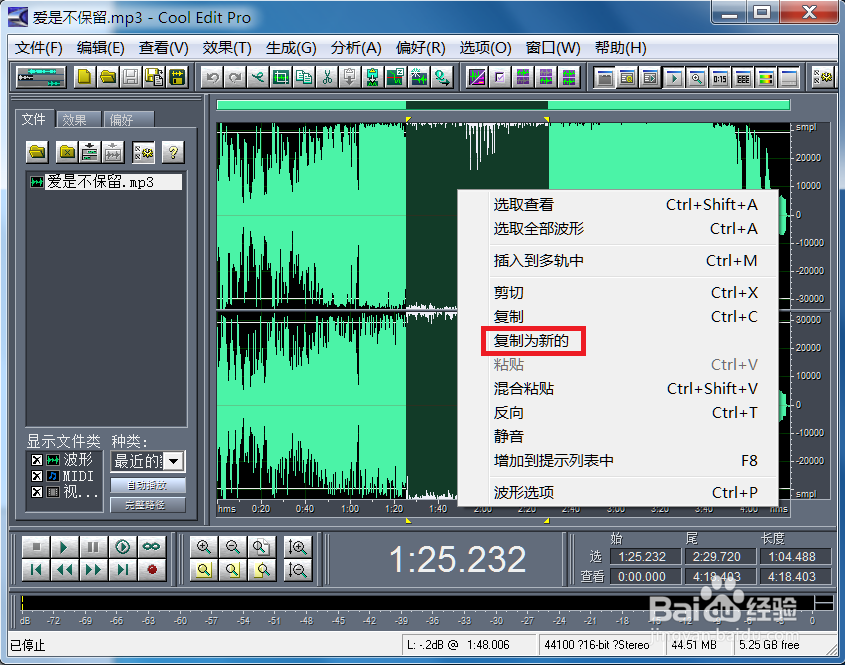Open the 编辑(E) menu

tap(100, 48)
